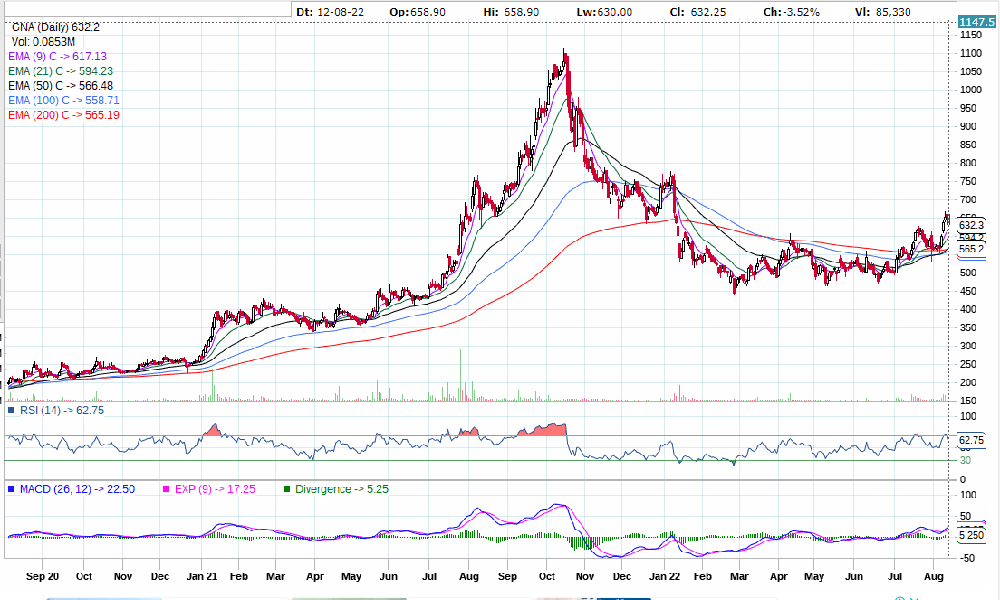The height and width of the screenshot is (600, 1000).
Task: Click the Dt: 12-08-22 date field
Action: click(x=330, y=12)
